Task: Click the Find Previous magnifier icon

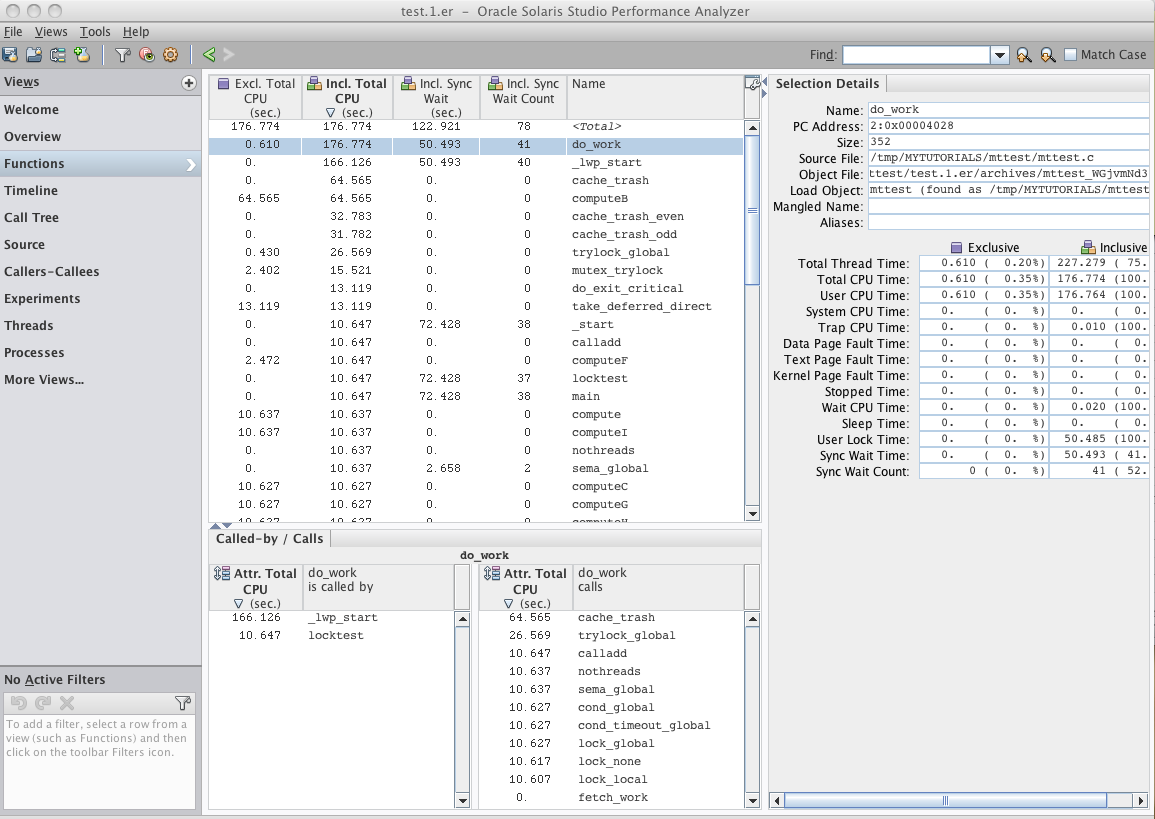Action: [x=1024, y=55]
